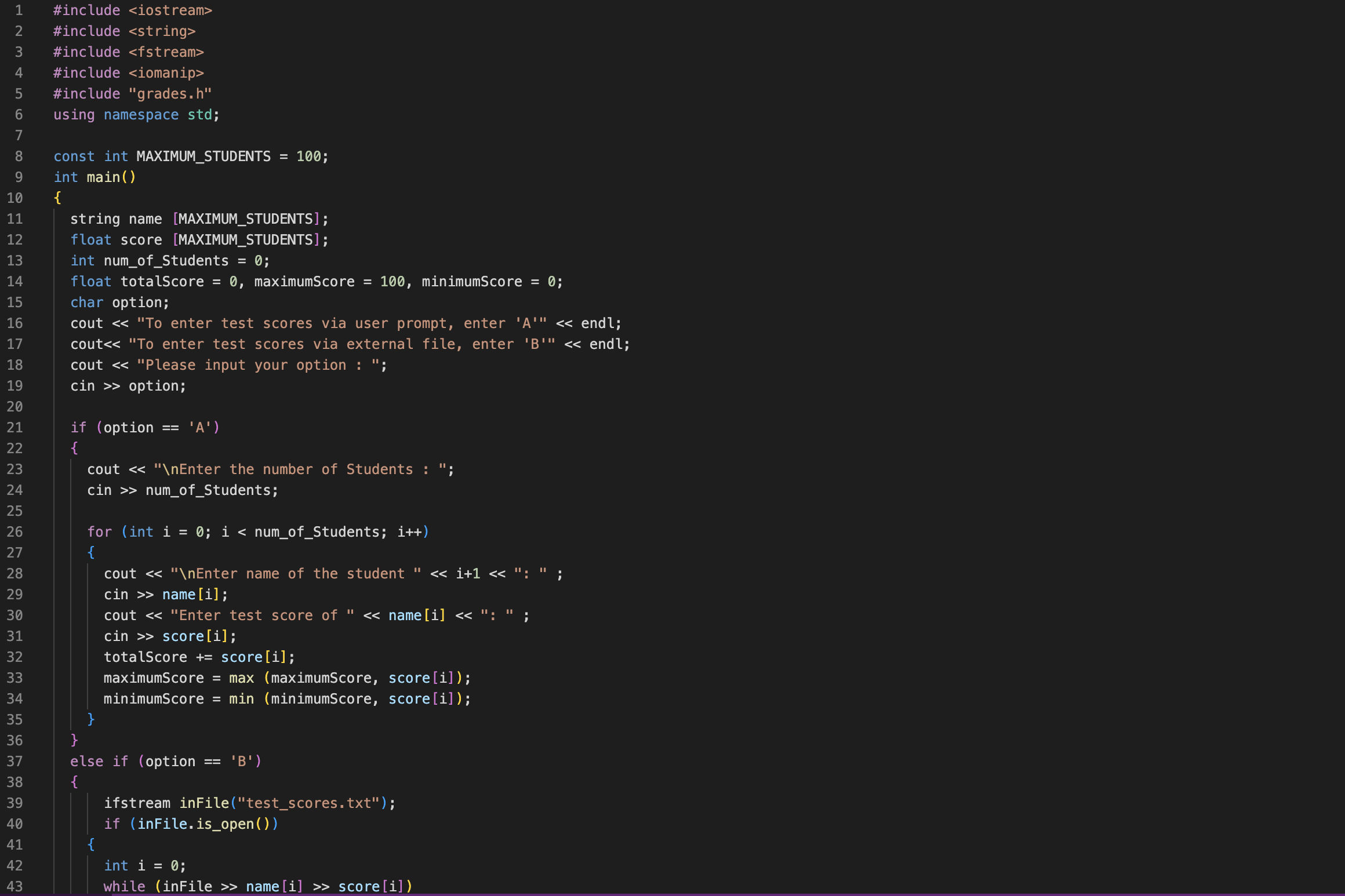Place cursor on the num_of_Students declaration

[x=166, y=261]
